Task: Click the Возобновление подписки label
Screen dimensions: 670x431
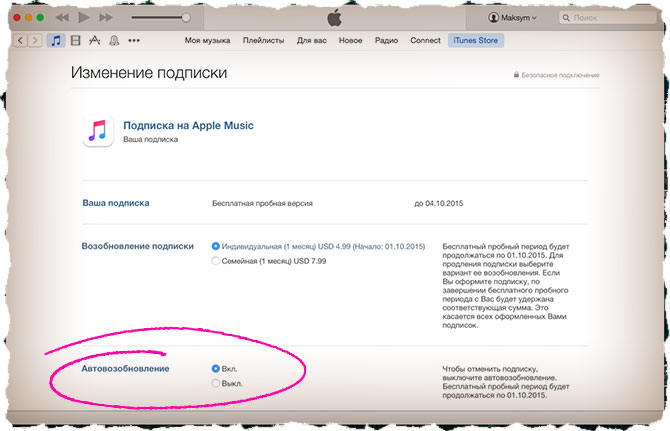Action: (x=138, y=246)
